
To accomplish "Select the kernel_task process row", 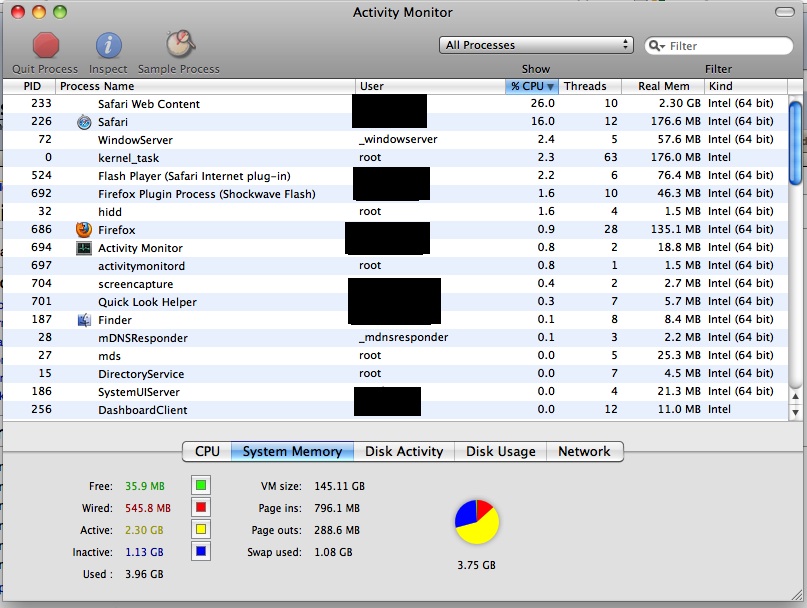I will coord(395,158).
